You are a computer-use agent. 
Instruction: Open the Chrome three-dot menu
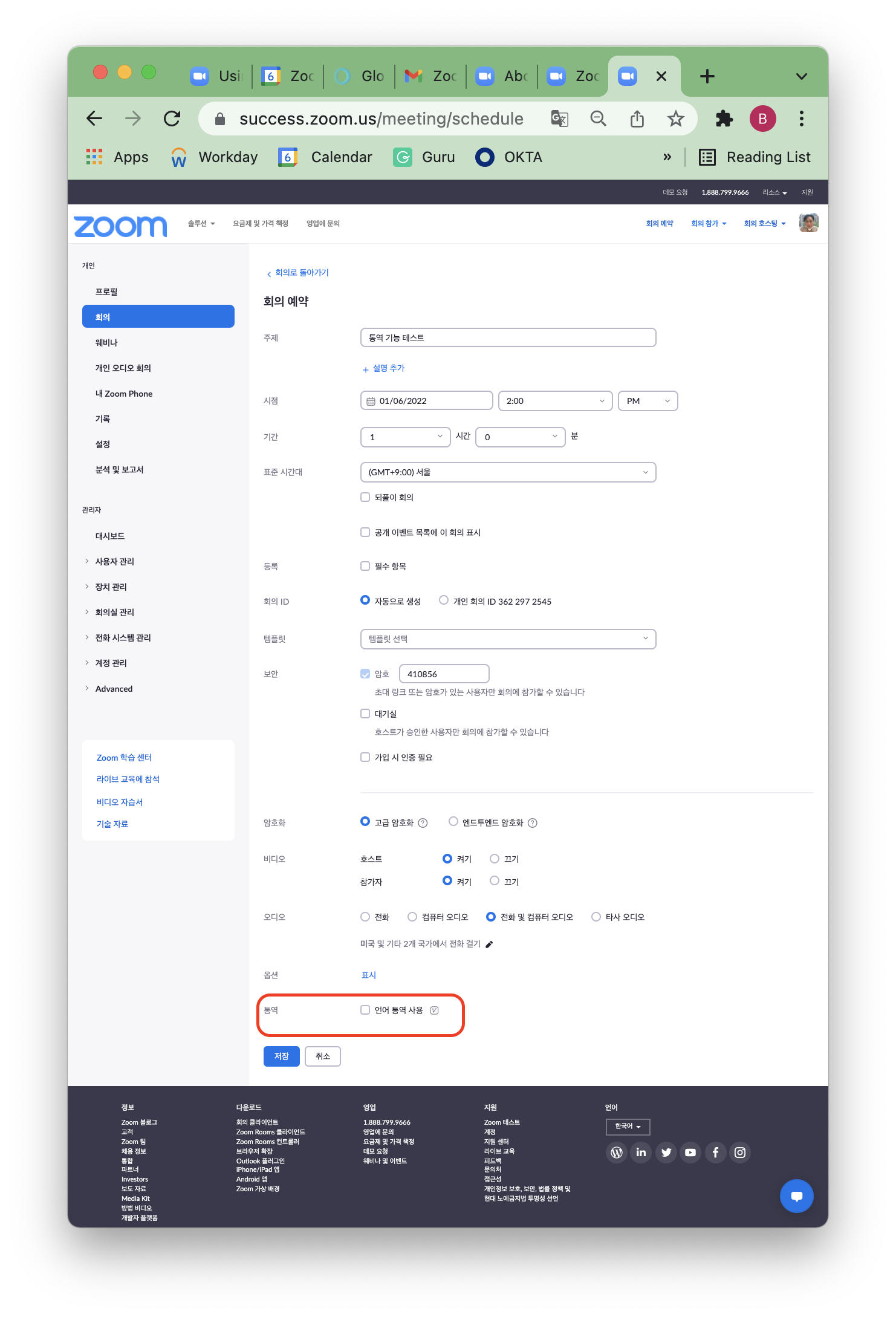[x=802, y=119]
